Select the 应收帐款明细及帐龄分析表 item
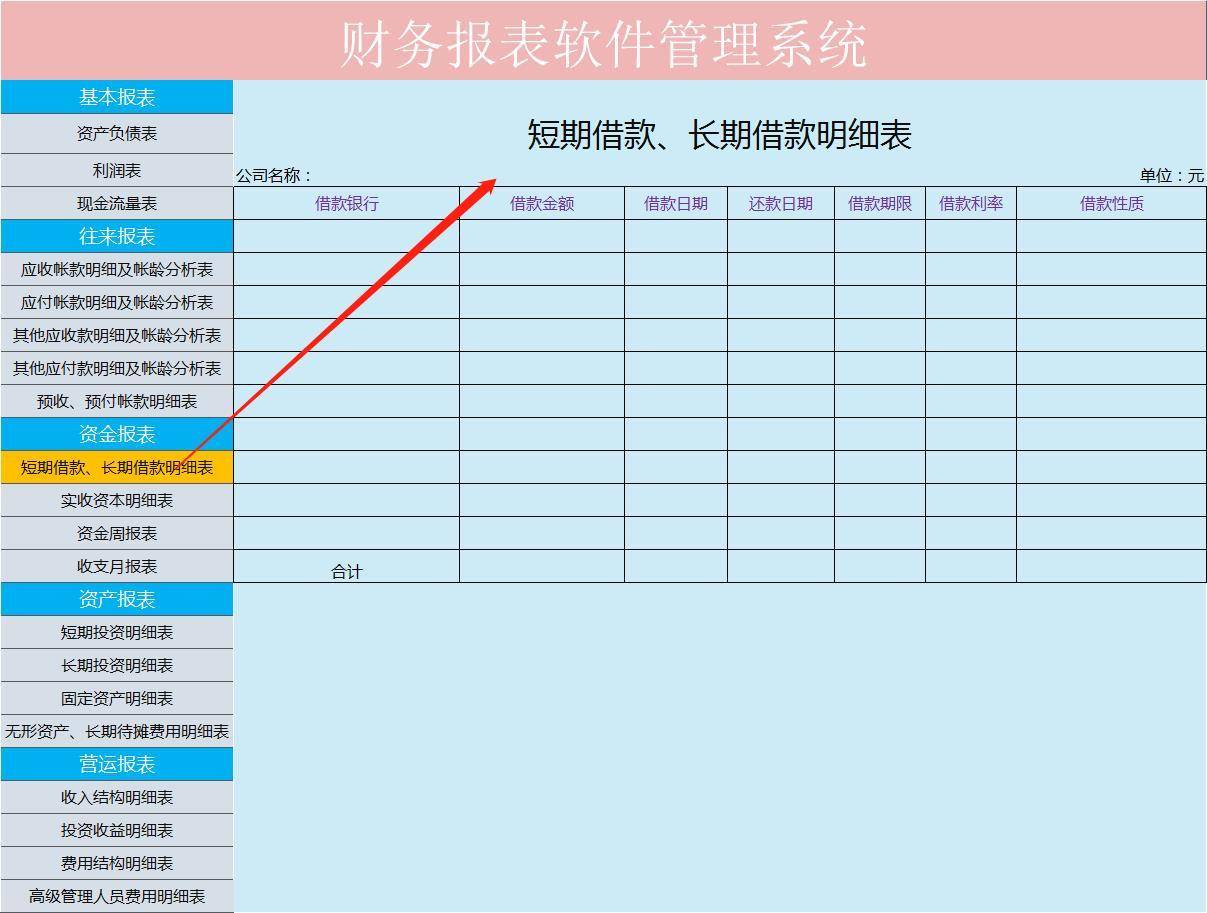This screenshot has height=913, width=1207. [x=117, y=269]
